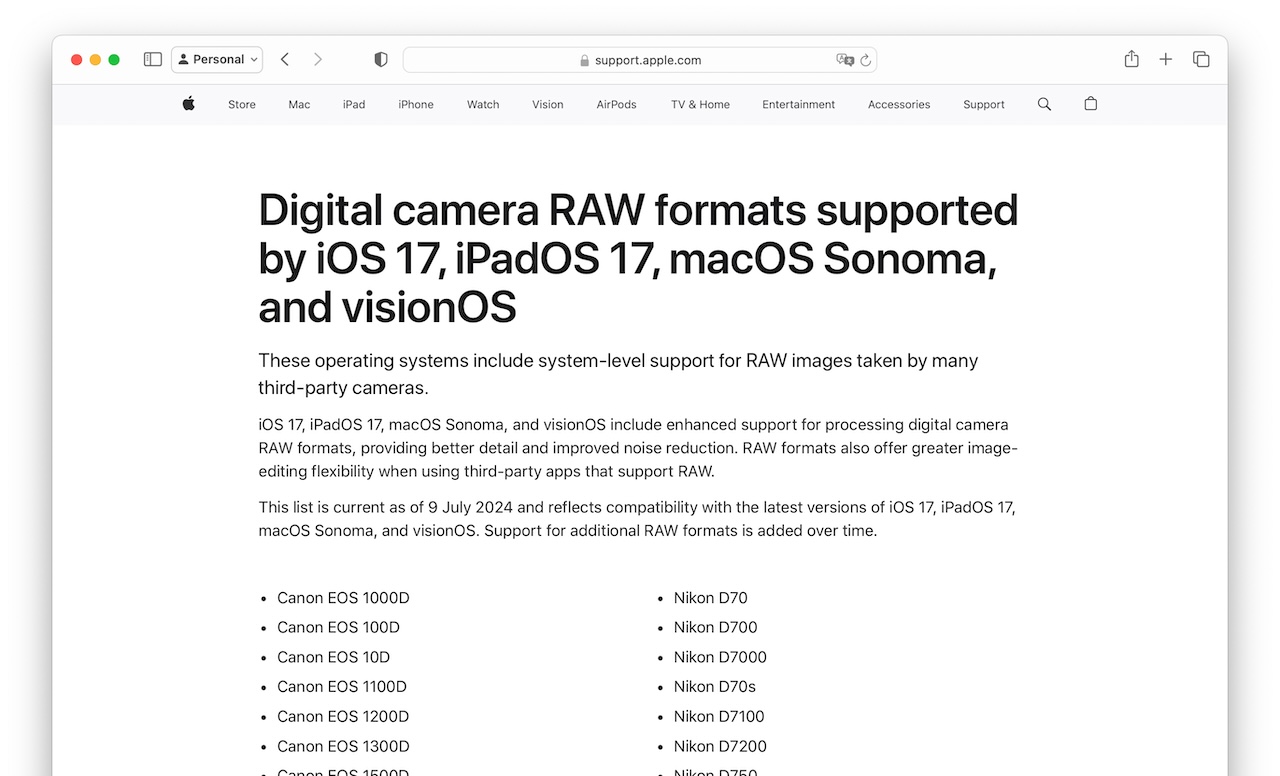The width and height of the screenshot is (1280, 776).
Task: Open the iPad menu item
Action: coord(354,104)
